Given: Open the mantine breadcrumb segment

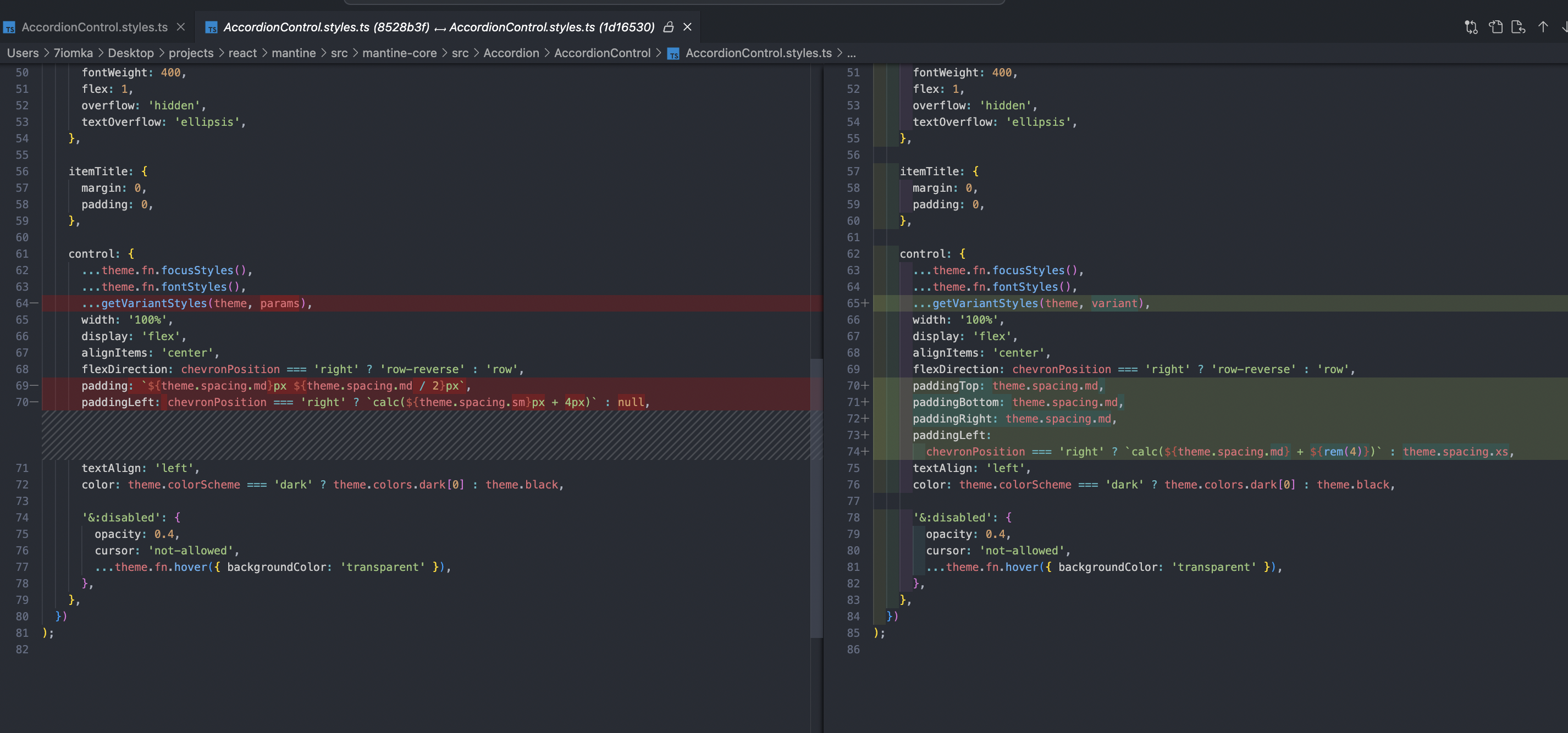Looking at the screenshot, I should [294, 53].
